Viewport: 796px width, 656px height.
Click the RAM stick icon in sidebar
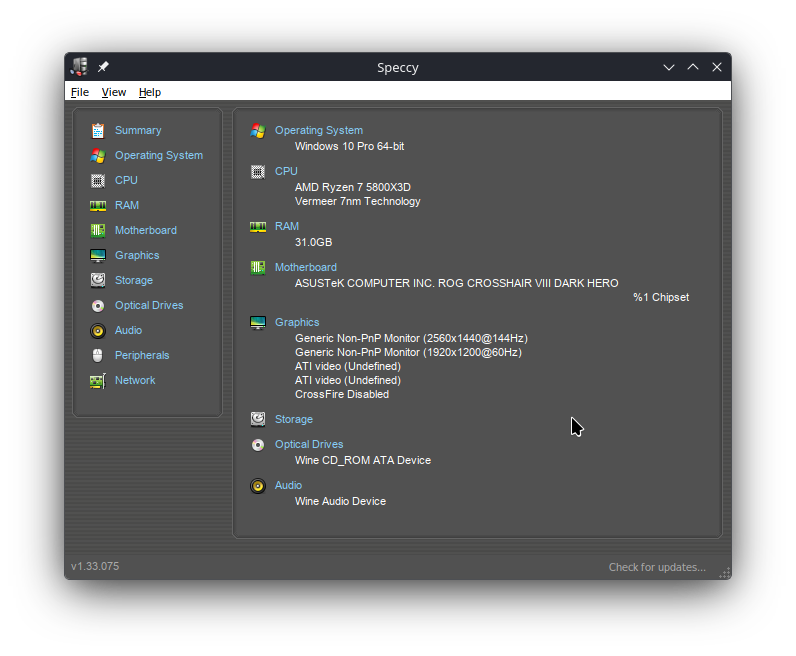click(x=98, y=205)
